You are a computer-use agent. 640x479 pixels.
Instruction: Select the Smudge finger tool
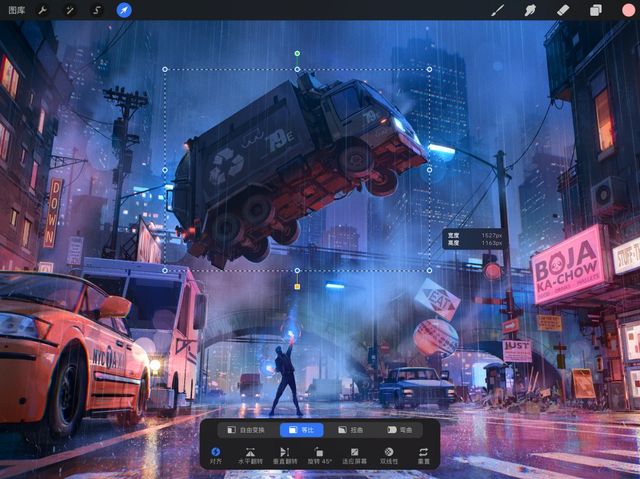pos(530,10)
